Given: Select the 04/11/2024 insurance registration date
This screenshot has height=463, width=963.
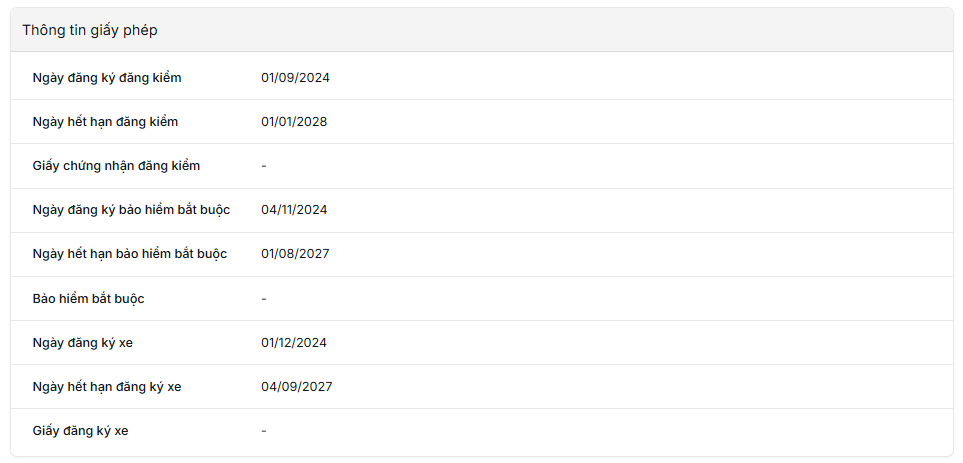Looking at the screenshot, I should 294,210.
